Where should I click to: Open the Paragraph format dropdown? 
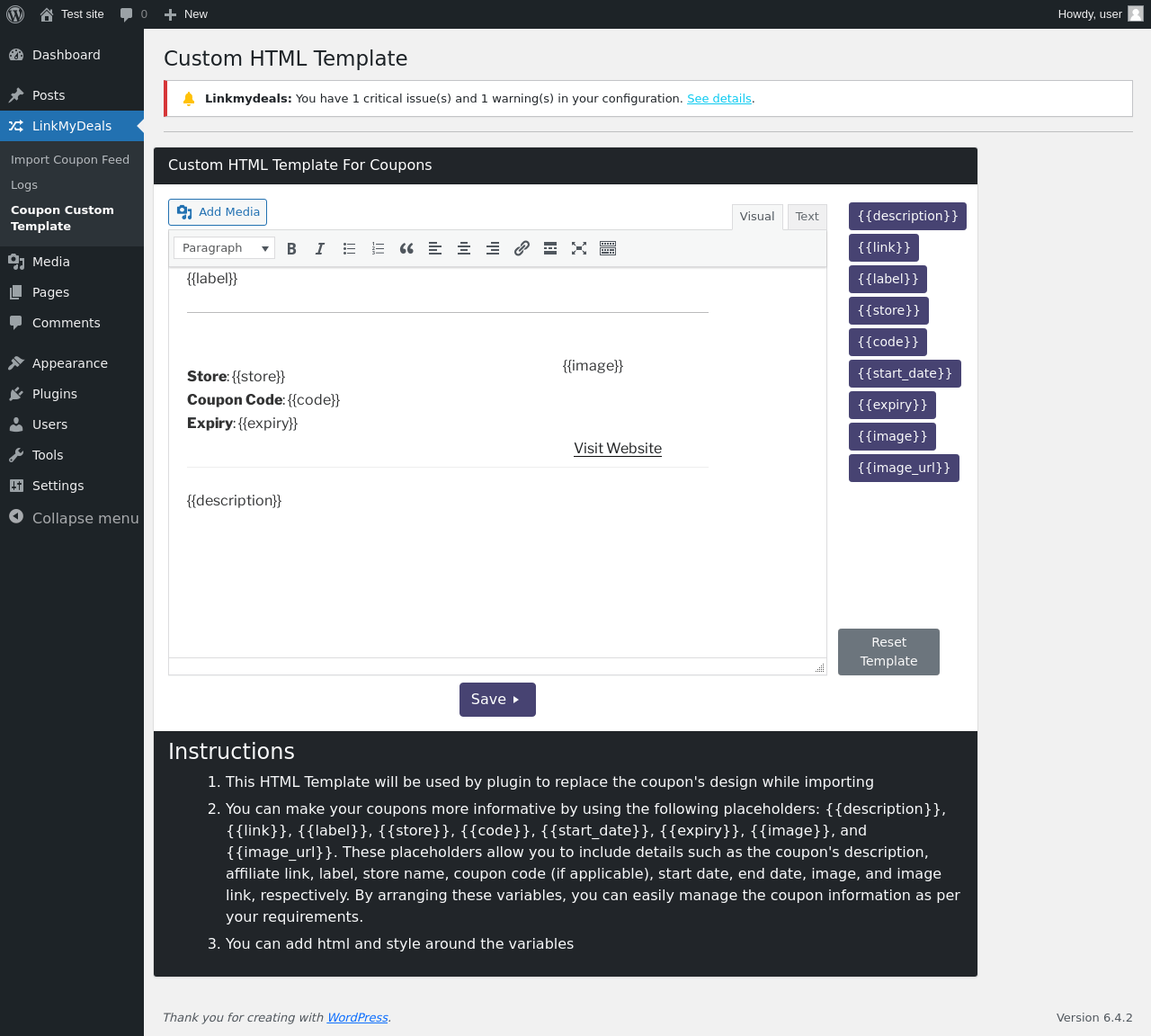click(x=224, y=248)
